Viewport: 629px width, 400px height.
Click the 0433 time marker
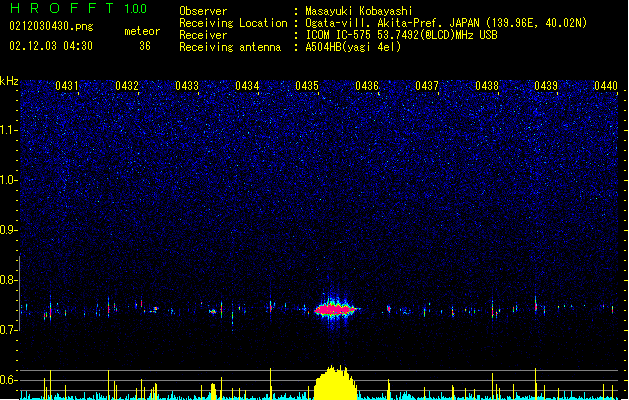pos(187,86)
